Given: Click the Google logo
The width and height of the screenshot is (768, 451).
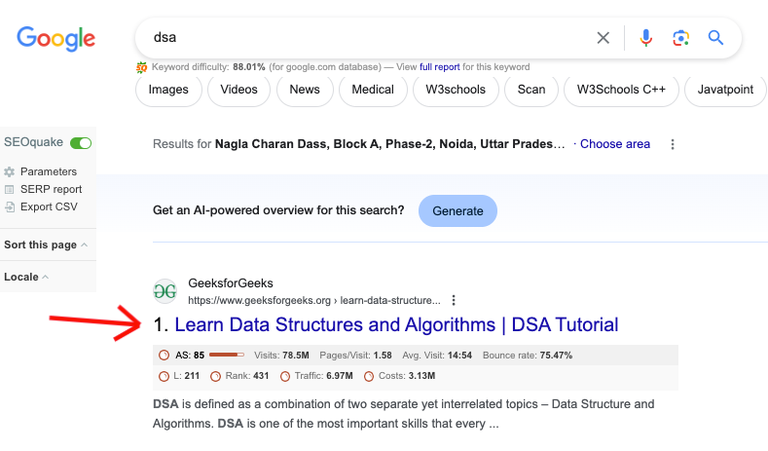Looking at the screenshot, I should click(x=56, y=39).
